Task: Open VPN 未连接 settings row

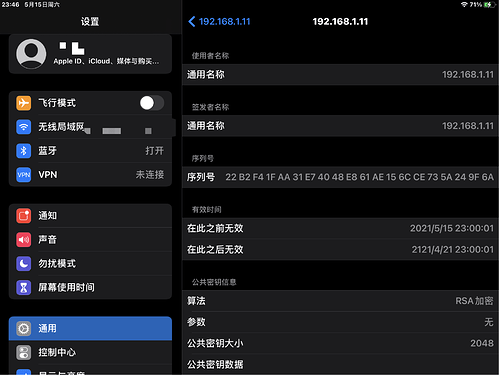Action: pos(90,175)
